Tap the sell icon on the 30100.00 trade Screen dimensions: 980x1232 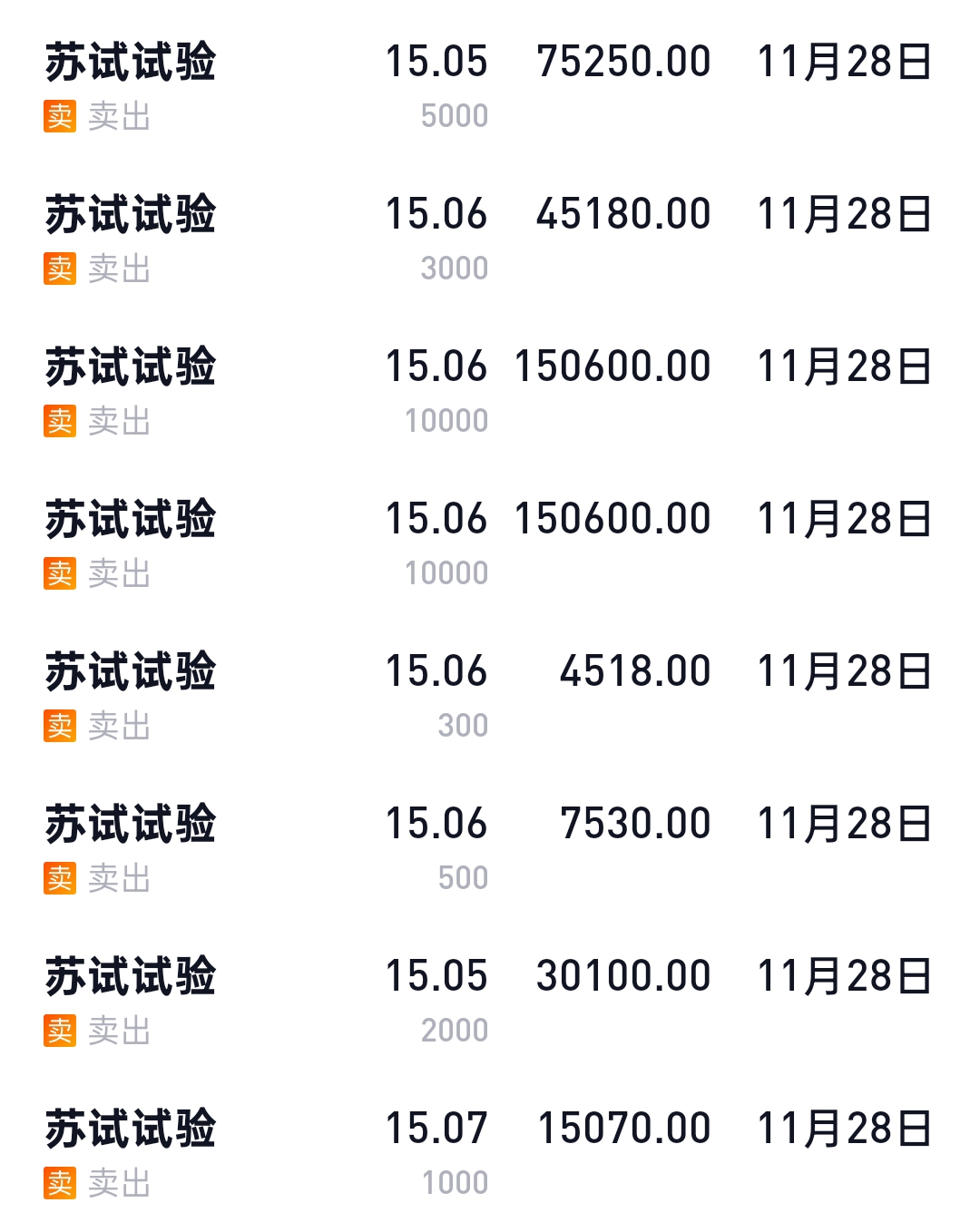60,1031
